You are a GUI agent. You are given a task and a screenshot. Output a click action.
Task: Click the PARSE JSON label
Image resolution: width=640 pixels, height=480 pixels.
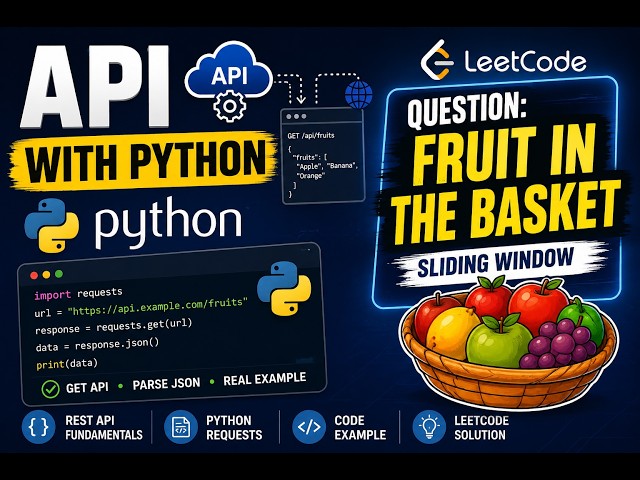(x=167, y=384)
